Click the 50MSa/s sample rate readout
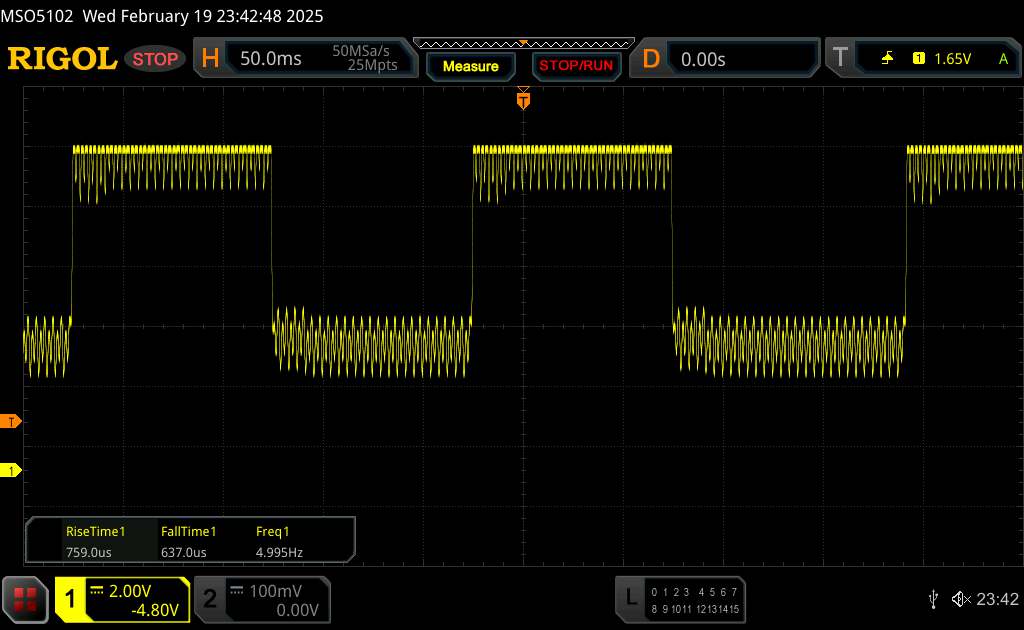Viewport: 1024px width, 630px height. 360,51
